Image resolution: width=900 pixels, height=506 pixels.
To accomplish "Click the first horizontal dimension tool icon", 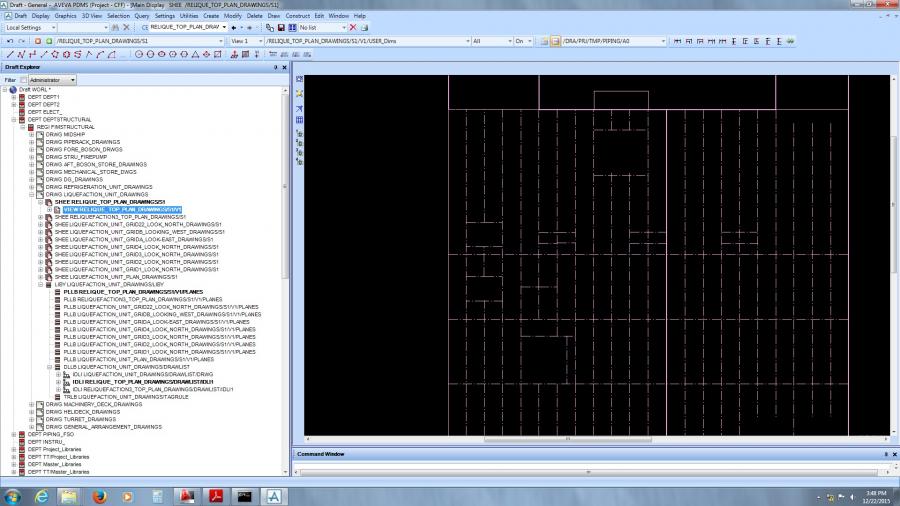I will [677, 41].
